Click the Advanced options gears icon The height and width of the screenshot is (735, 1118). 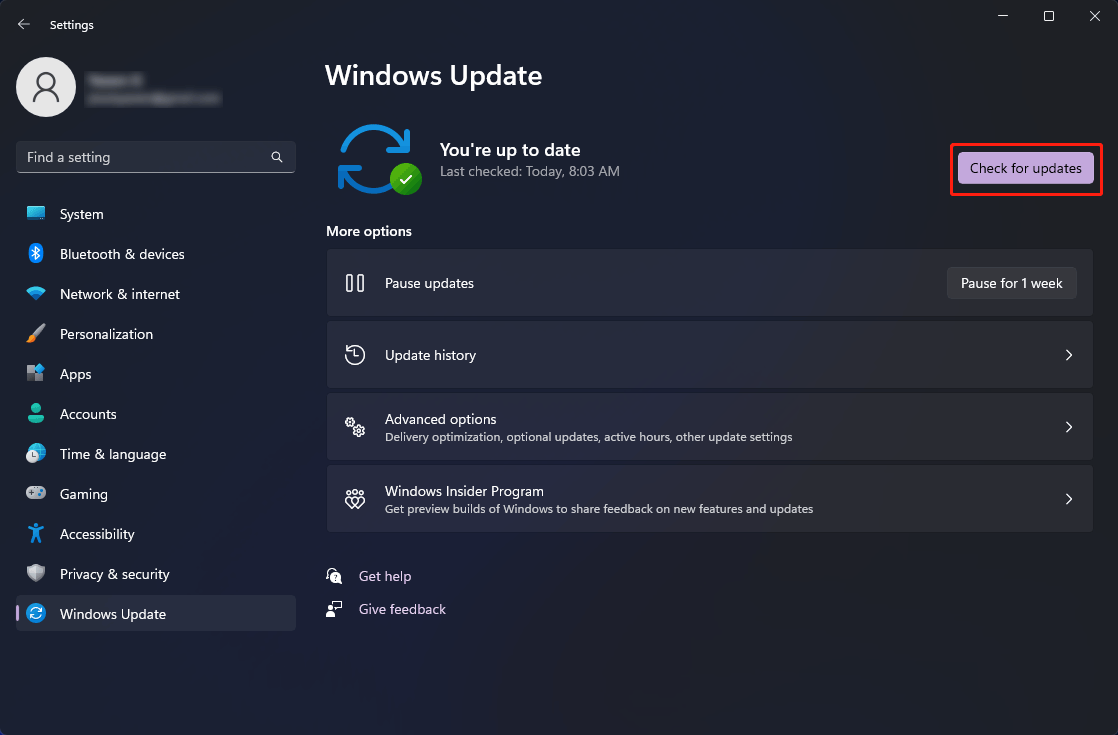(x=355, y=427)
